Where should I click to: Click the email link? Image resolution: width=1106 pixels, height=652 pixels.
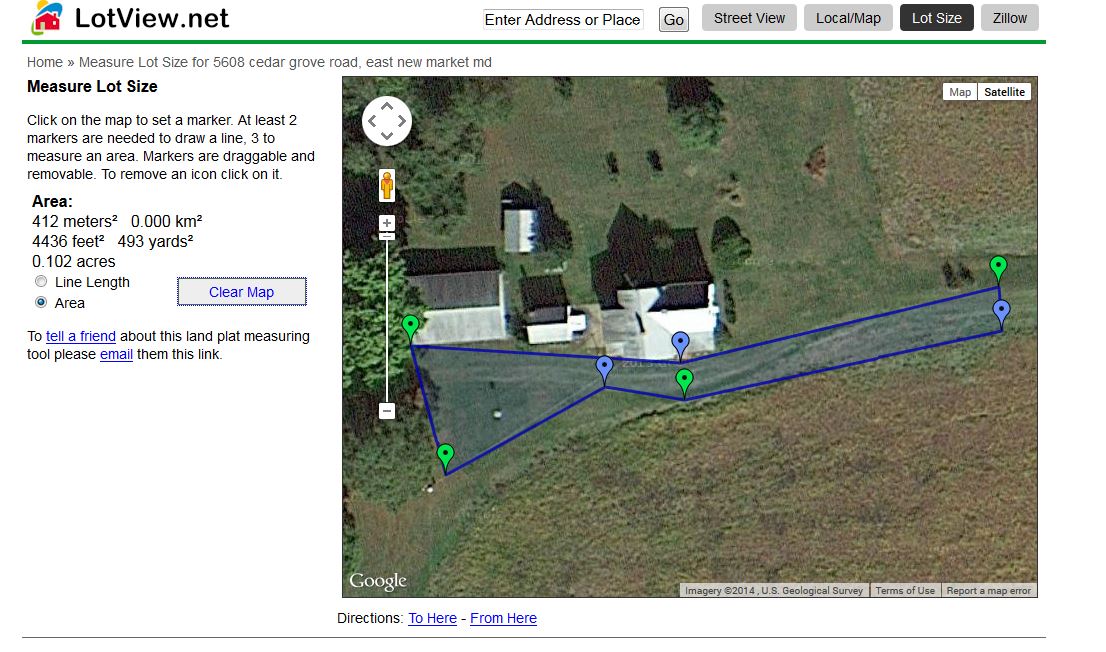point(116,354)
